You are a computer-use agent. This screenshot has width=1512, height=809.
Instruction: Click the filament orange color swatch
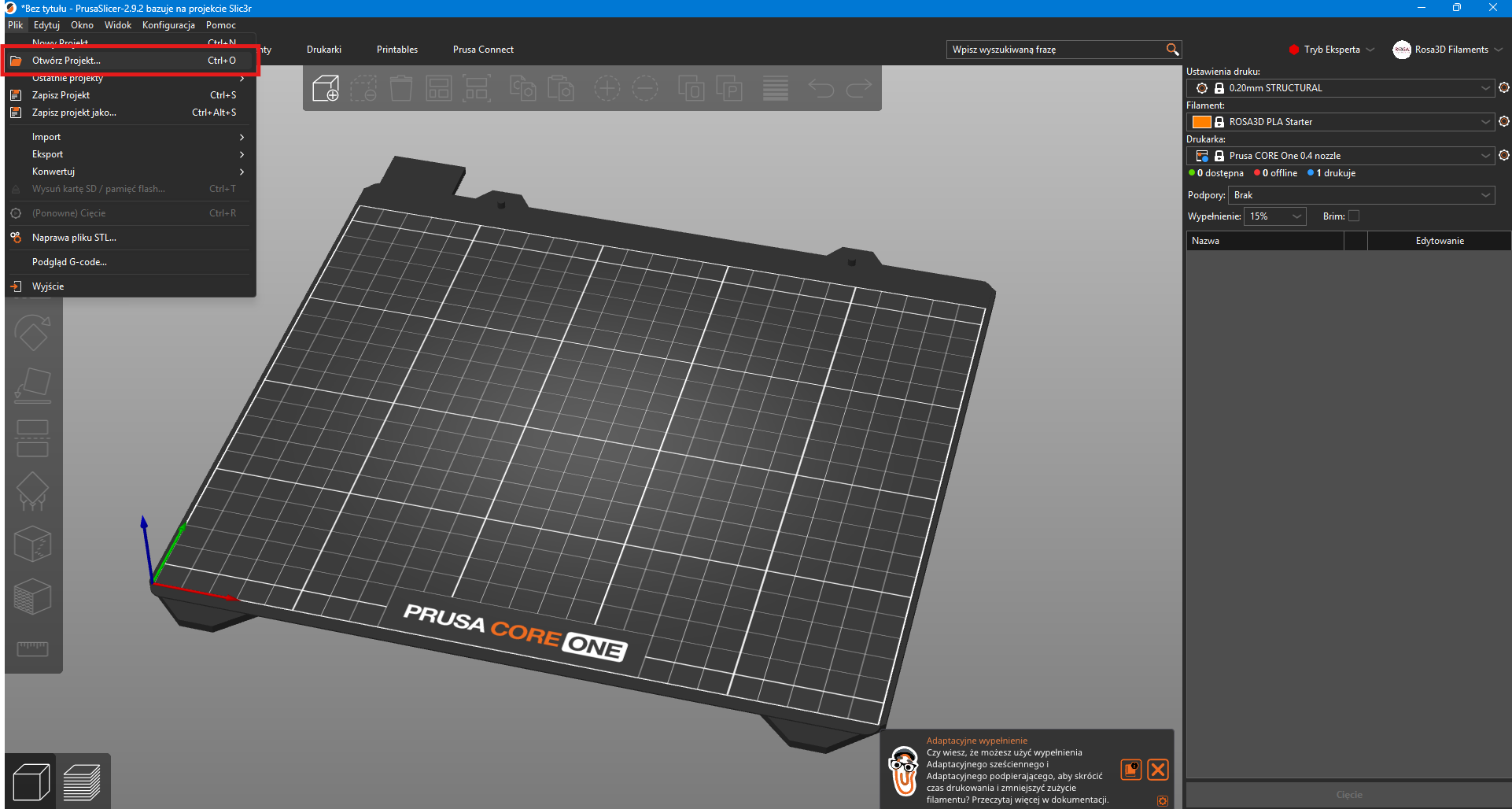1202,122
